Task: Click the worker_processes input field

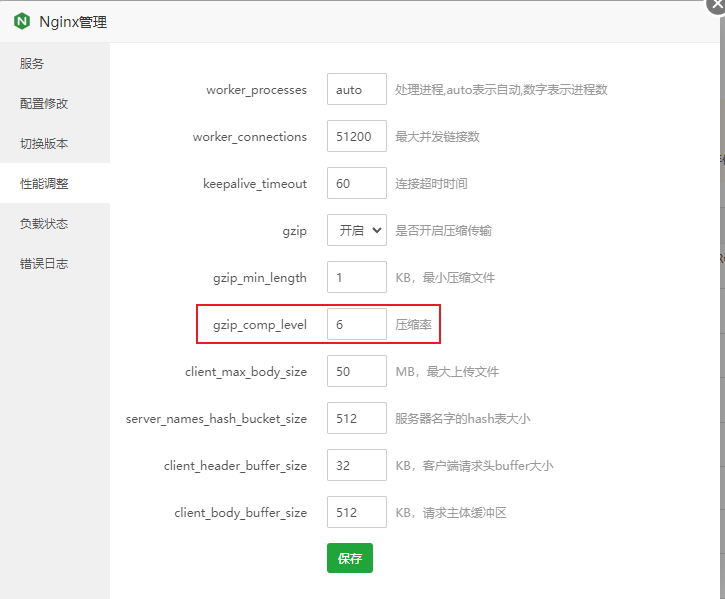Action: (x=357, y=90)
